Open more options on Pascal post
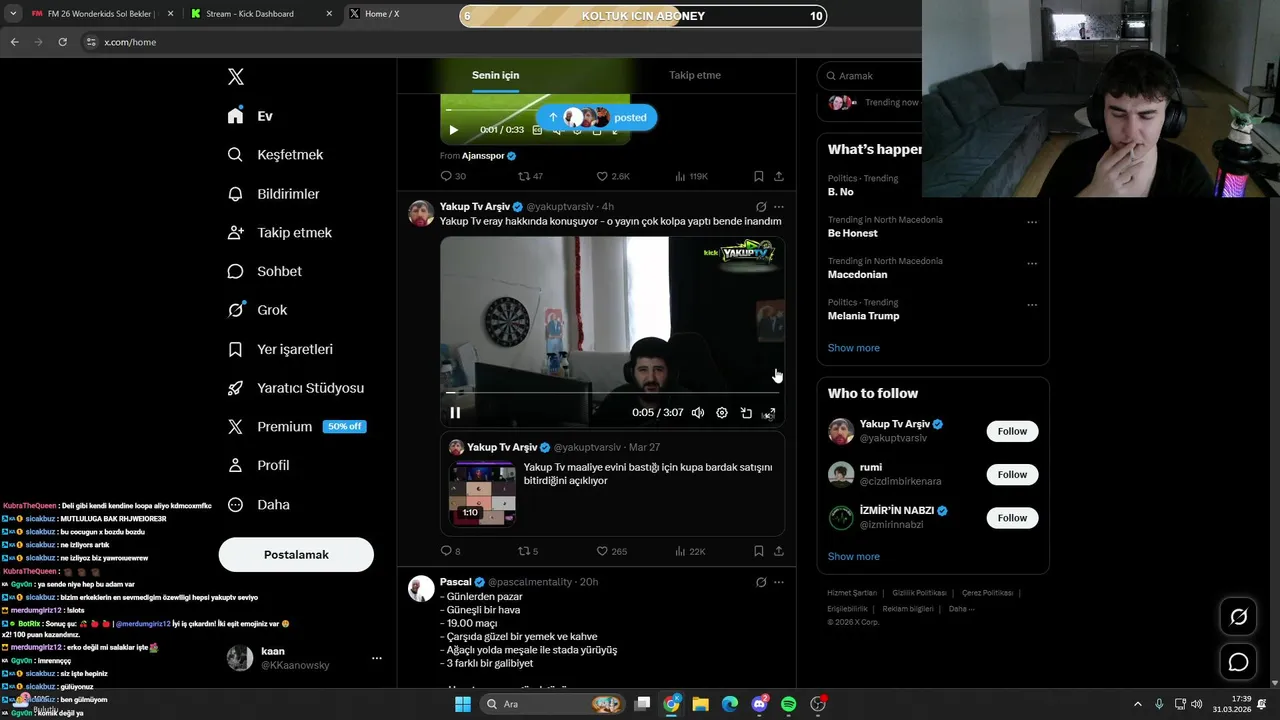This screenshot has height=720, width=1280. tap(779, 582)
